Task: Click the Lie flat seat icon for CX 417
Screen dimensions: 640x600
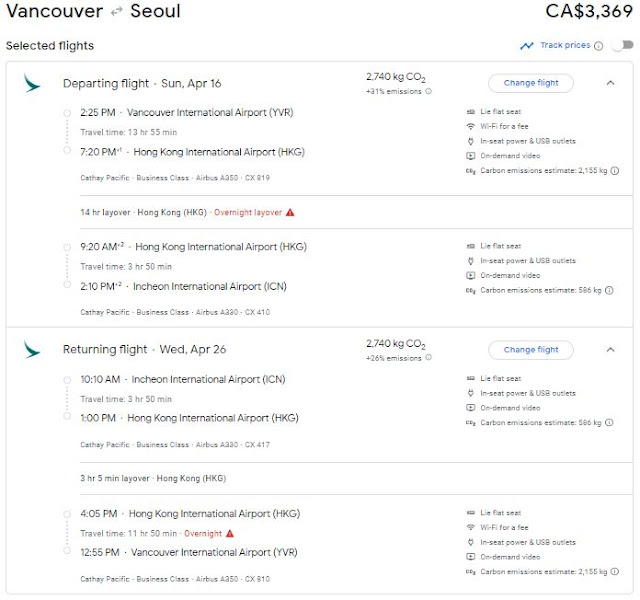Action: [x=471, y=379]
